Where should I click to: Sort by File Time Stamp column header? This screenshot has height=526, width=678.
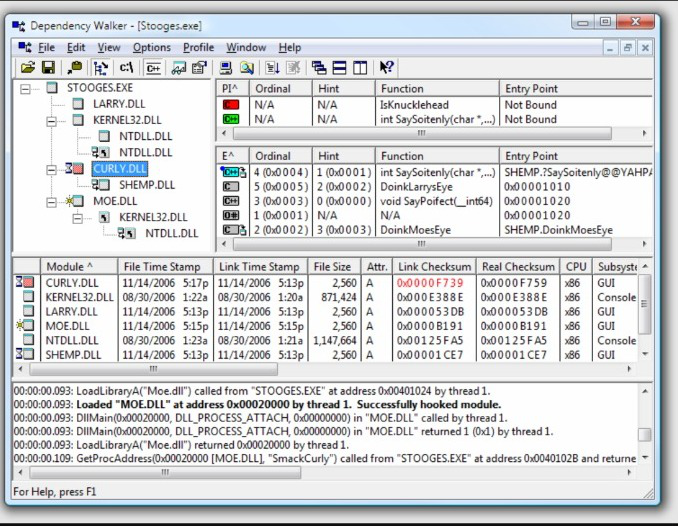[x=166, y=266]
